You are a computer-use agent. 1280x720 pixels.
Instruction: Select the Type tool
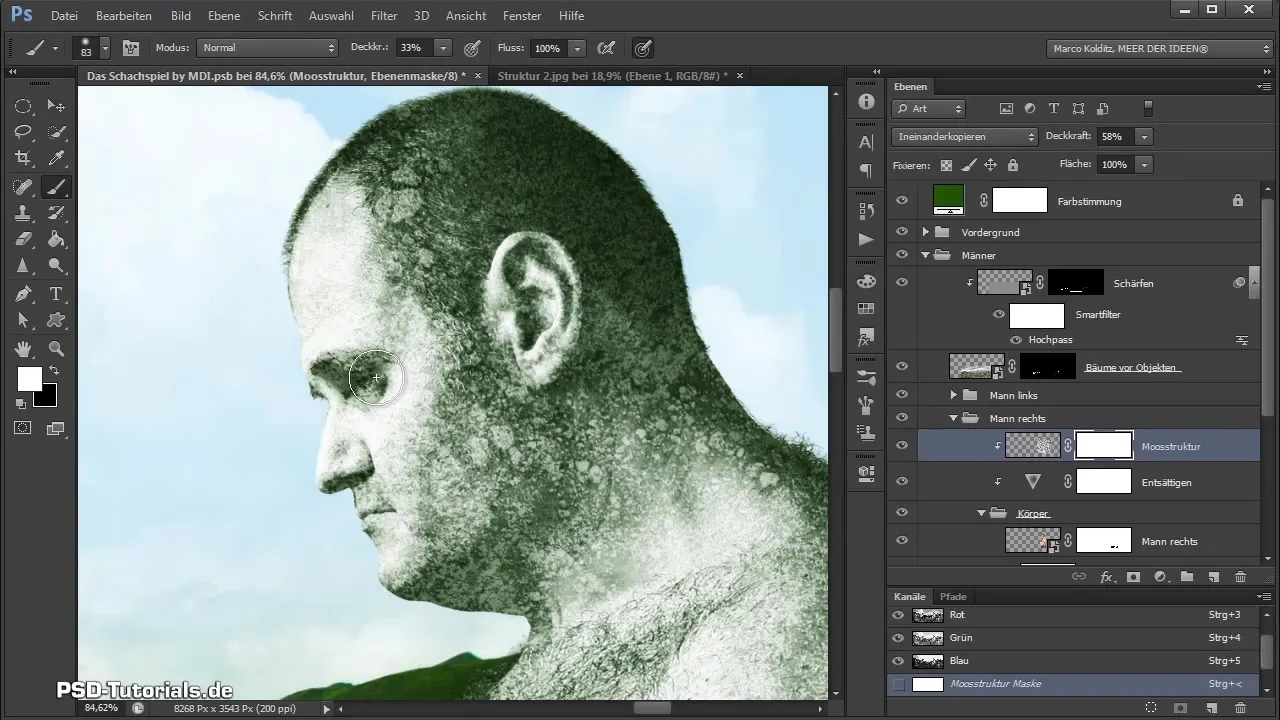coord(57,294)
